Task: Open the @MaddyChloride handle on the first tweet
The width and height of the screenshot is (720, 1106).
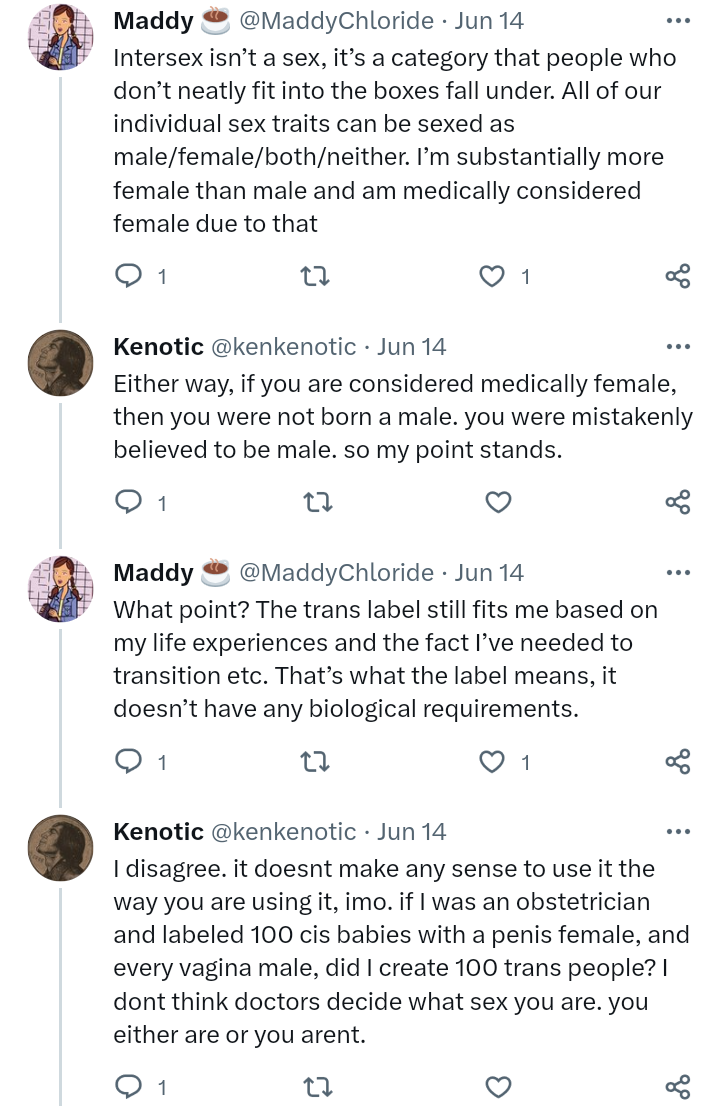Action: (x=336, y=20)
